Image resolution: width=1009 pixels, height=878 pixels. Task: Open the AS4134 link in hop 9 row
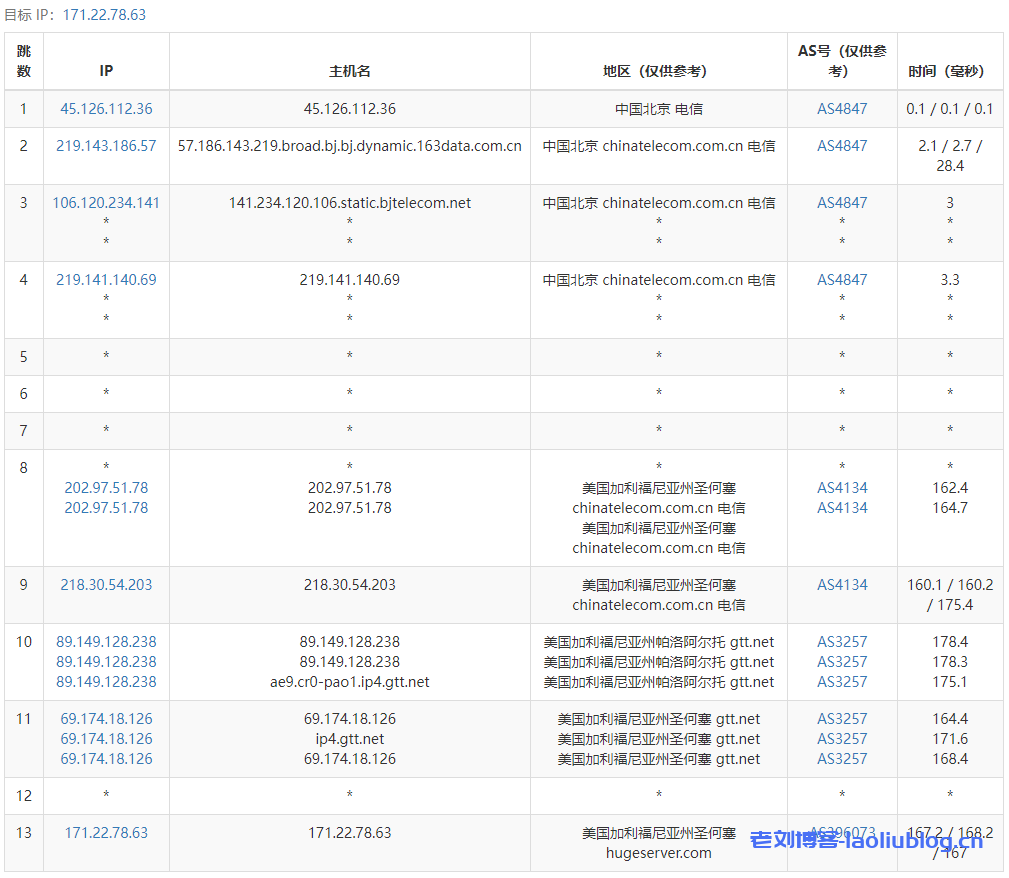pyautogui.click(x=842, y=585)
